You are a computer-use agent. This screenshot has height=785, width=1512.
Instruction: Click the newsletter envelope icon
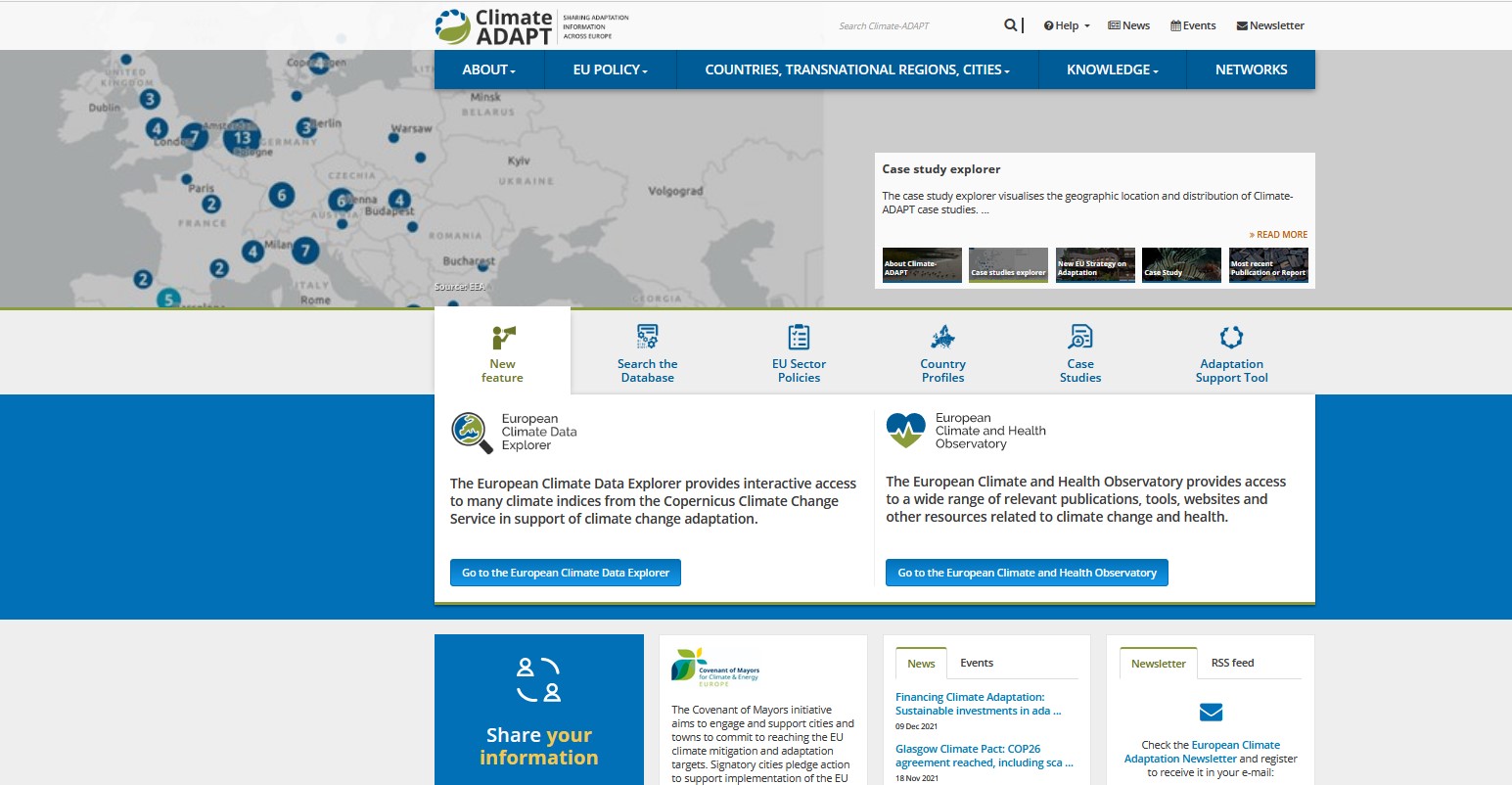point(1211,712)
